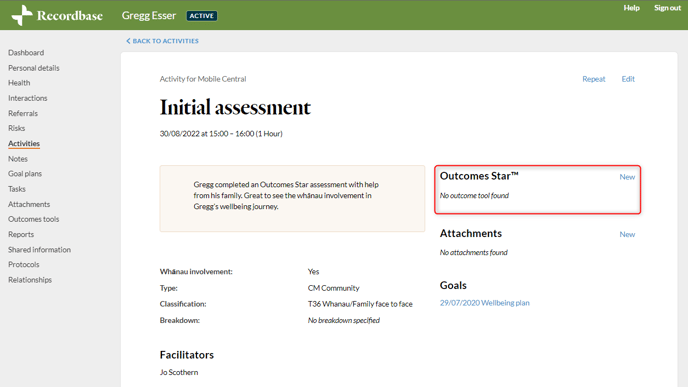This screenshot has width=688, height=387.
Task: Click the No breakdown specified text
Action: tap(344, 320)
